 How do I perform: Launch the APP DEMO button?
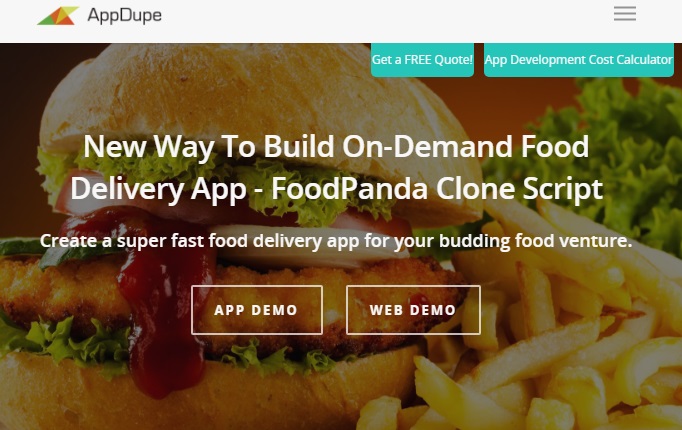point(257,310)
